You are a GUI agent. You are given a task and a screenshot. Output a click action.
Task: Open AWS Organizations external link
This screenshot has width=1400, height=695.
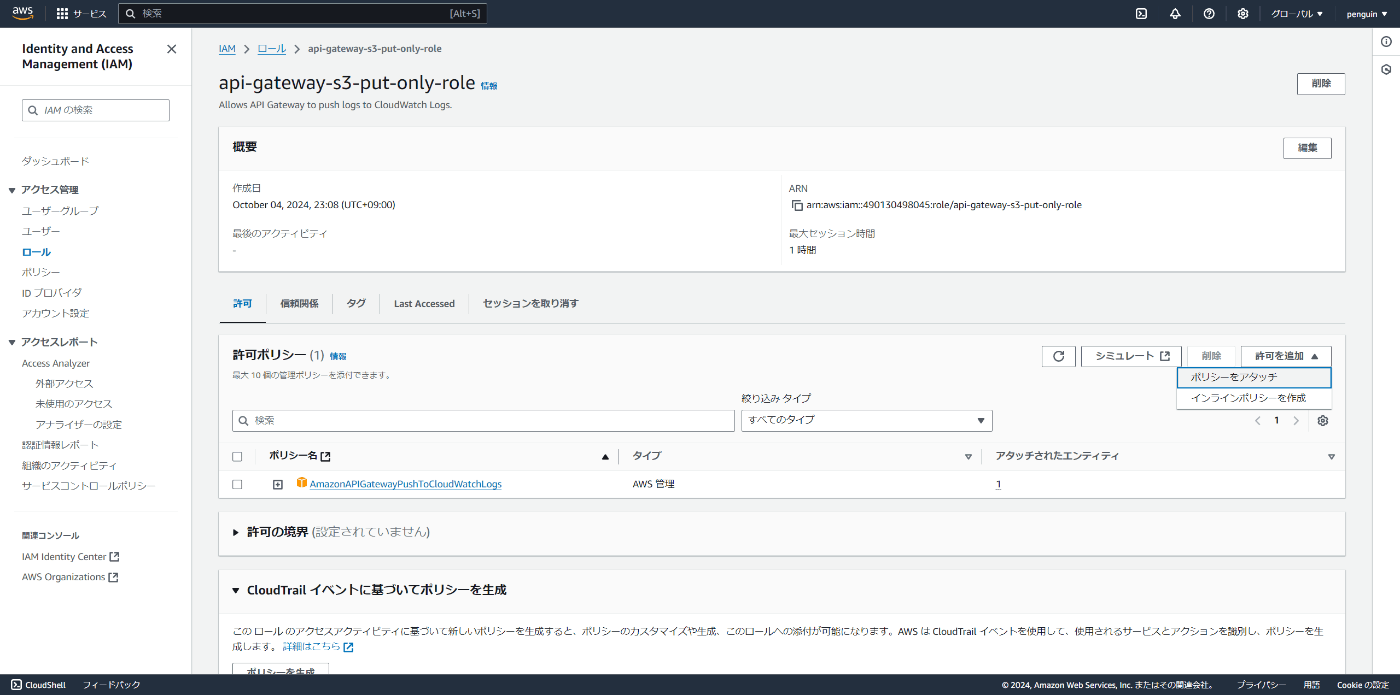click(x=70, y=577)
